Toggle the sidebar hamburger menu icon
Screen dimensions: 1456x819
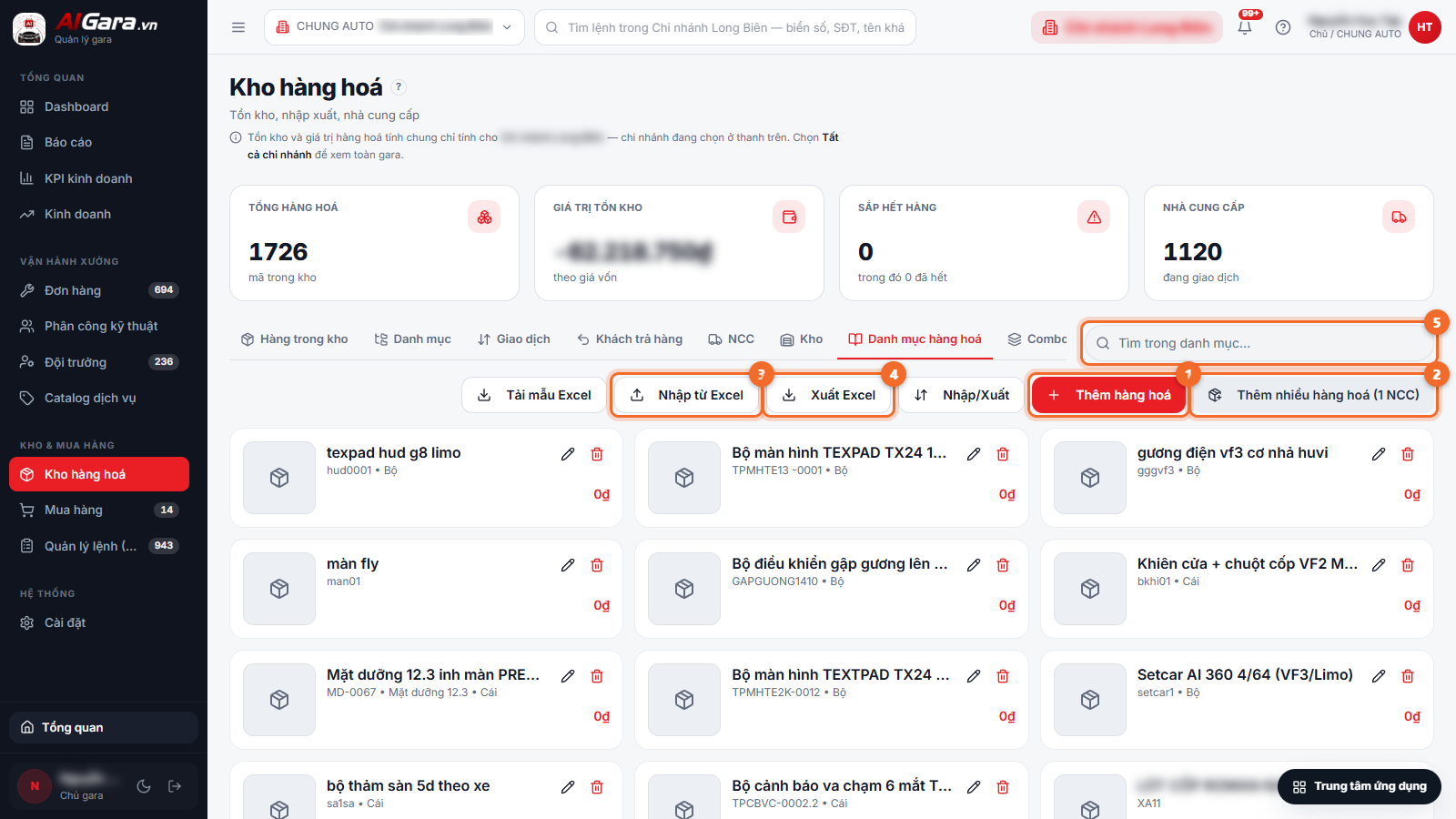[238, 27]
